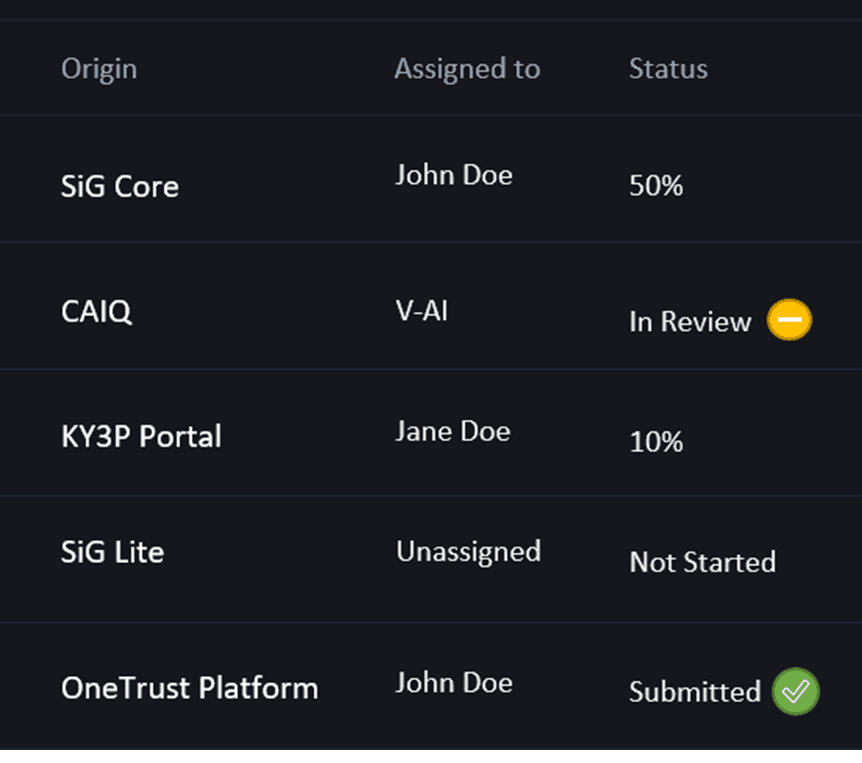Image resolution: width=862 pixels, height=763 pixels.
Task: Click the In Review status text
Action: [690, 322]
